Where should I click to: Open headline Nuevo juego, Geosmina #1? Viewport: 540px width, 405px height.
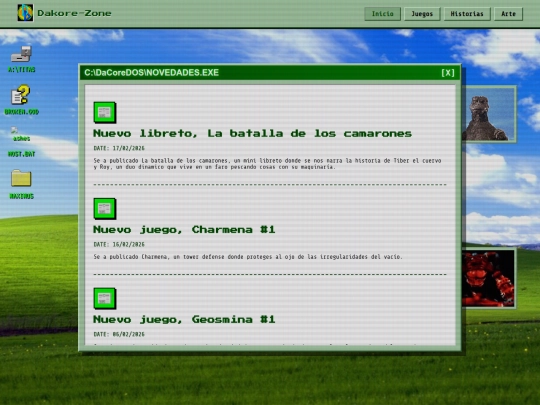point(184,319)
